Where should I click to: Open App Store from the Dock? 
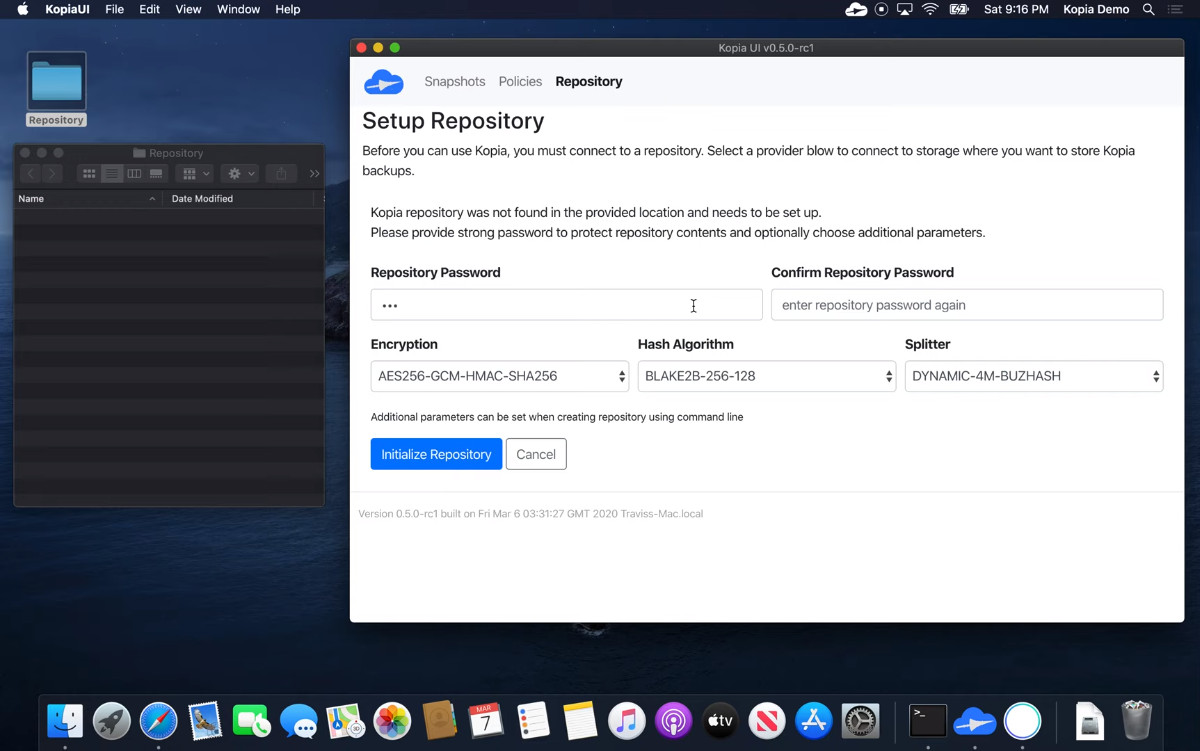[814, 720]
